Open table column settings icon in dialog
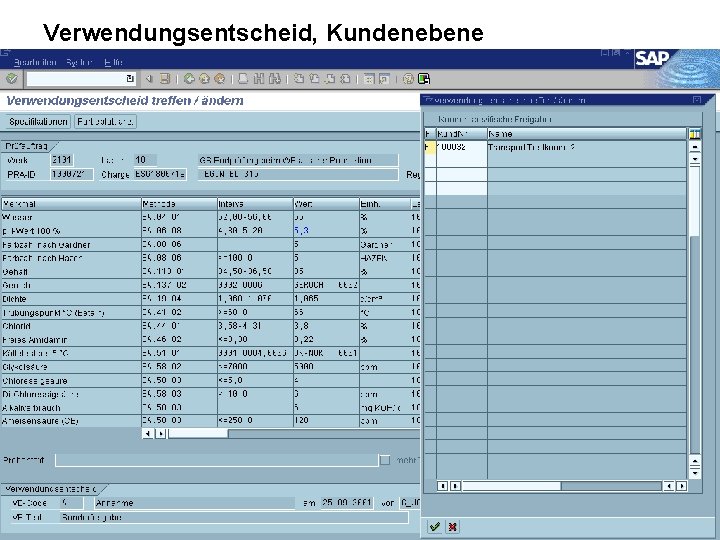Screen dimensions: 720x540 [695, 134]
